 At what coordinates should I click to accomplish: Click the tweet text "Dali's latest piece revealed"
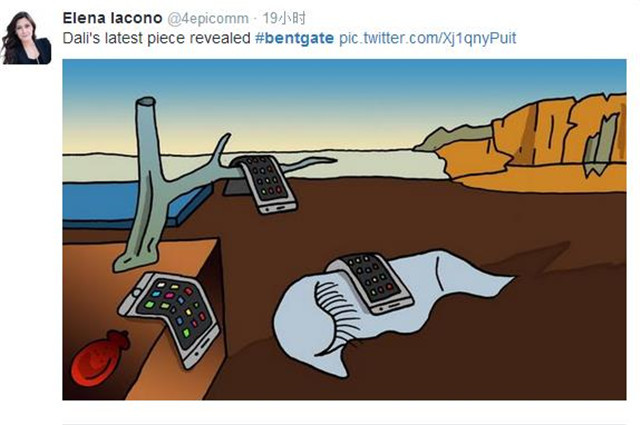point(157,38)
